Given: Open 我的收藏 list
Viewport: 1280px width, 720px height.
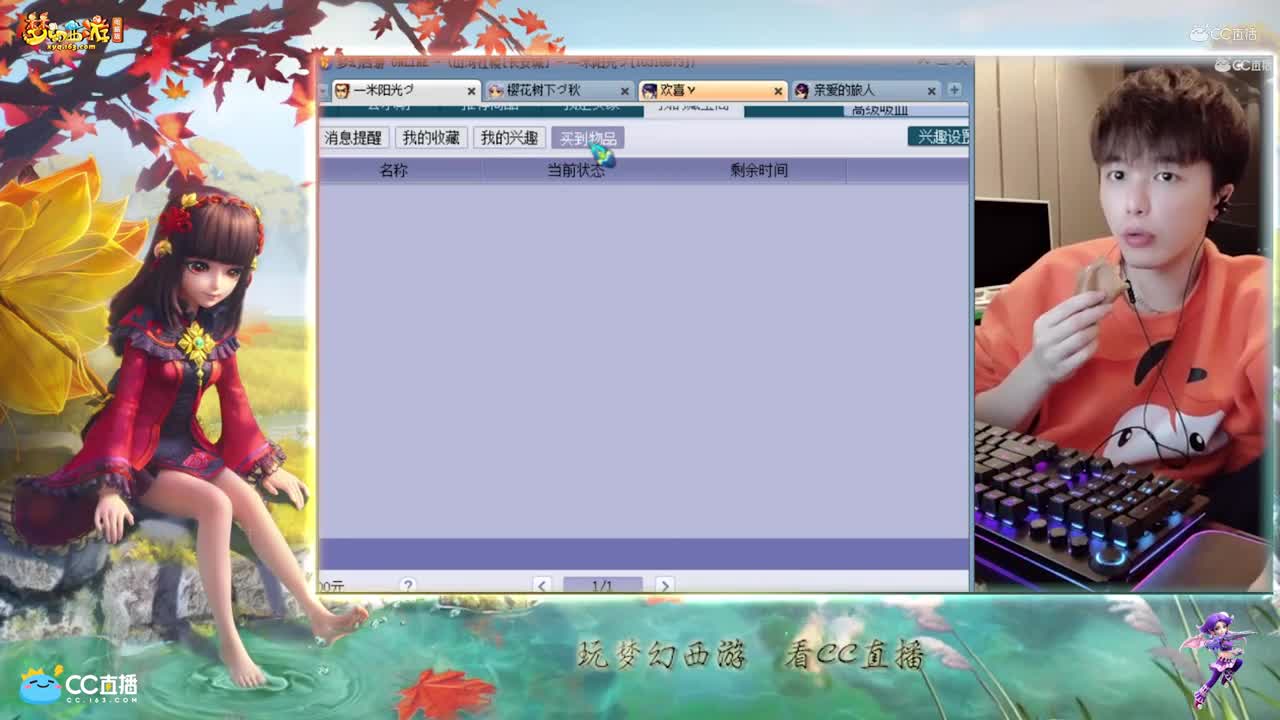Looking at the screenshot, I should pos(432,137).
